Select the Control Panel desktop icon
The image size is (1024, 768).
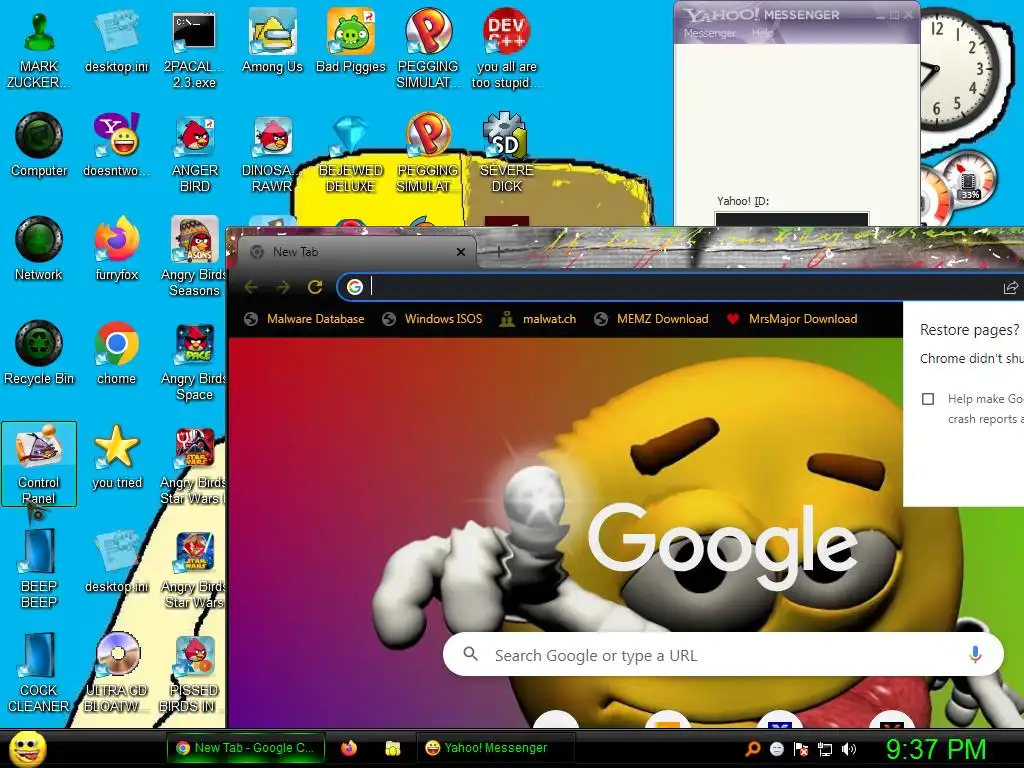(39, 464)
